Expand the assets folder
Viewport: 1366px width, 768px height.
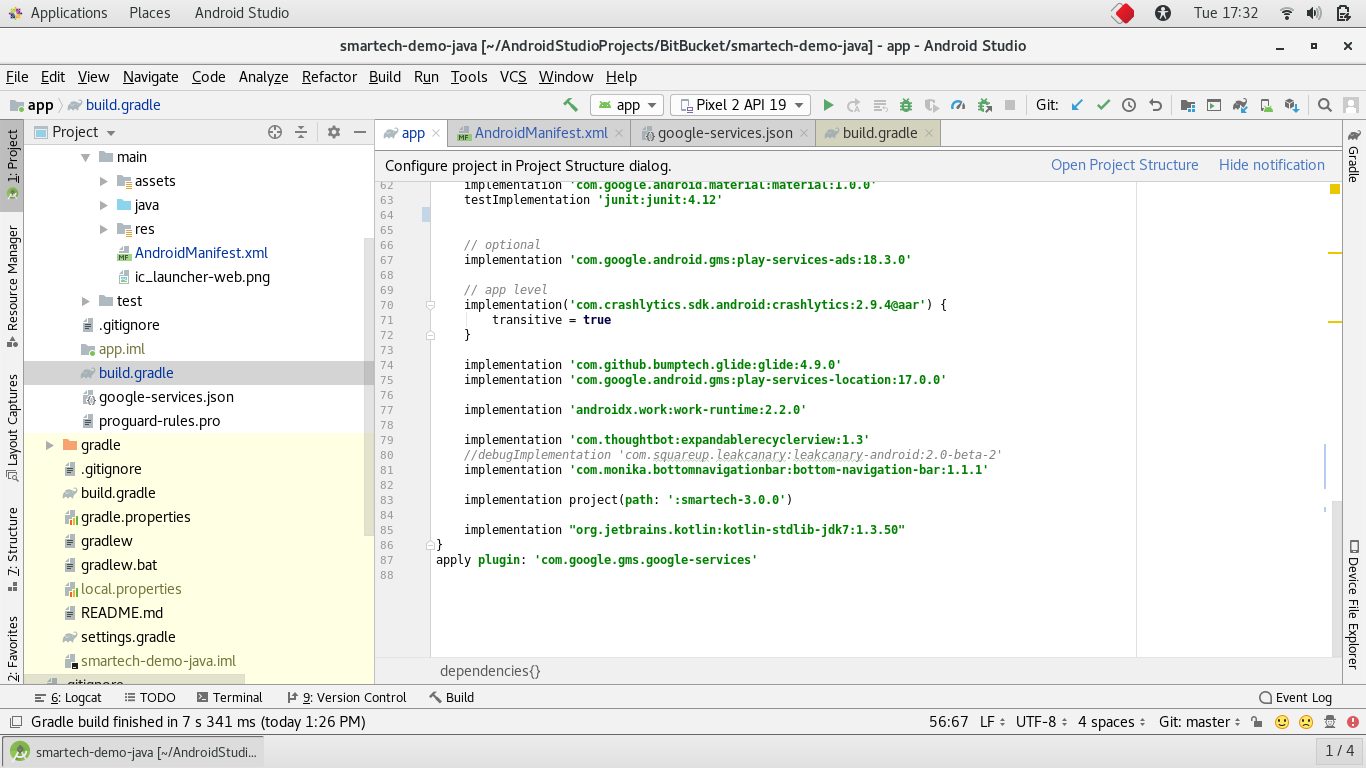(104, 181)
